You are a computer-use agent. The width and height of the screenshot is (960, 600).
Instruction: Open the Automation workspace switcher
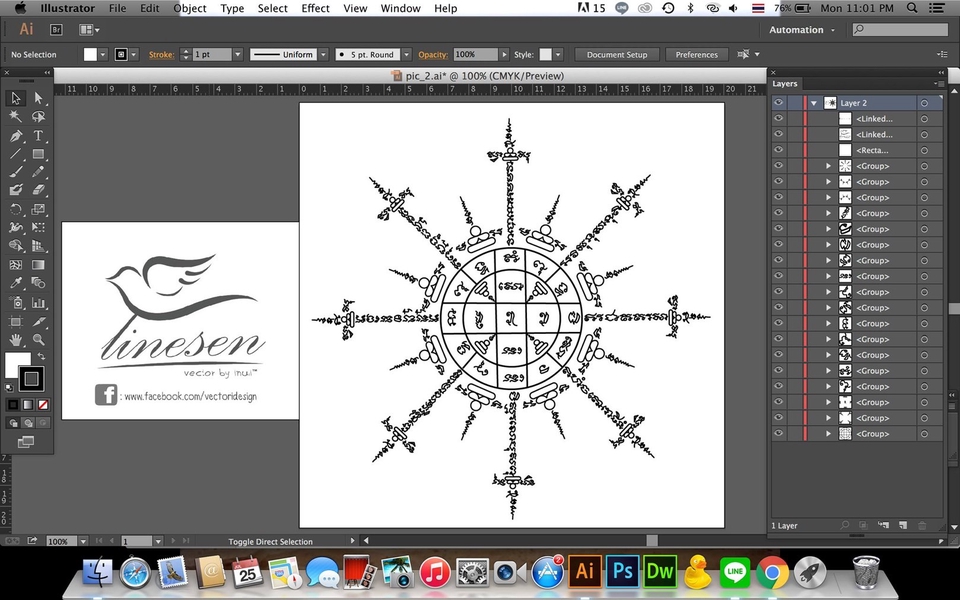[801, 29]
